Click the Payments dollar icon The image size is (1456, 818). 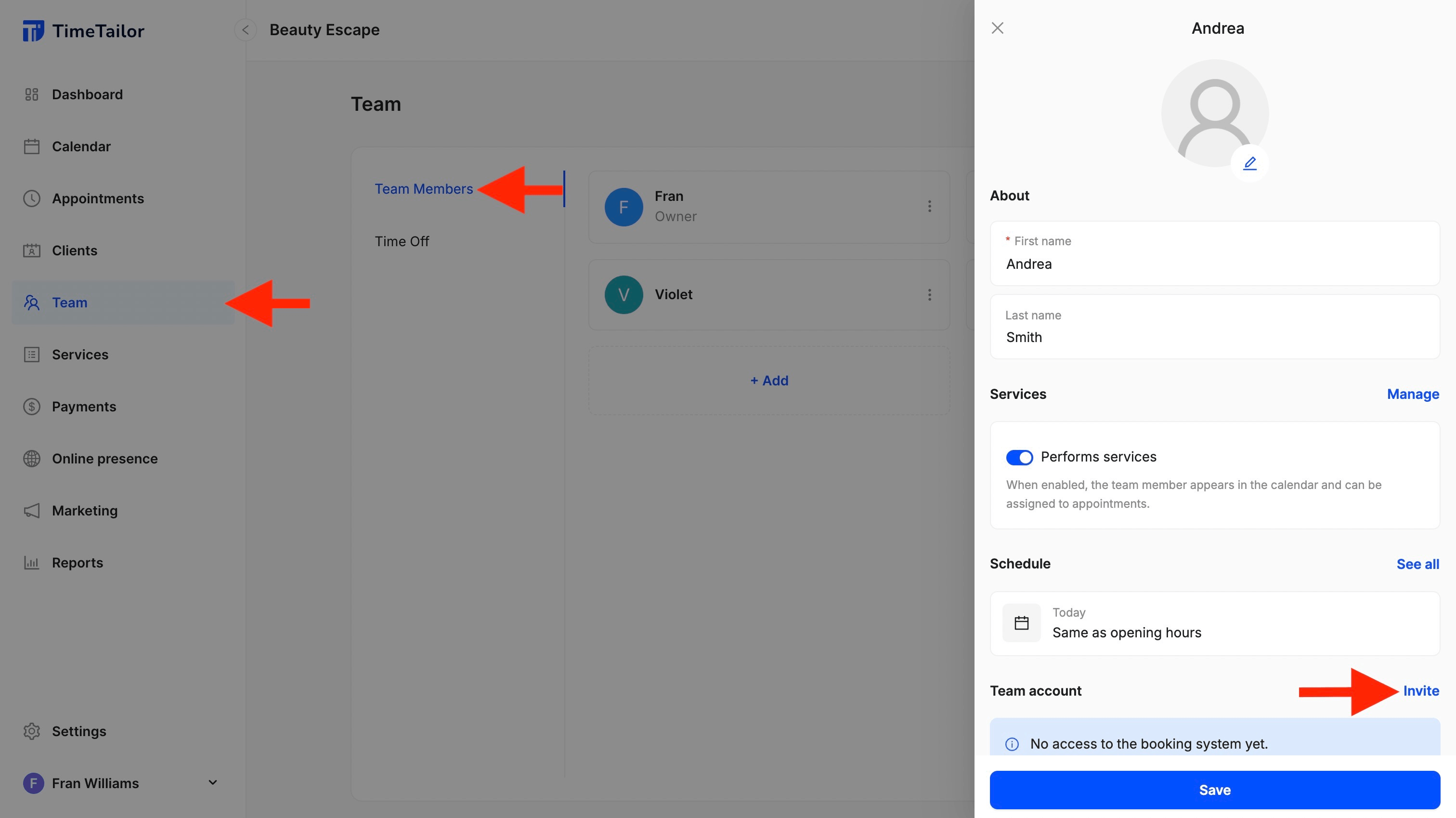coord(32,406)
